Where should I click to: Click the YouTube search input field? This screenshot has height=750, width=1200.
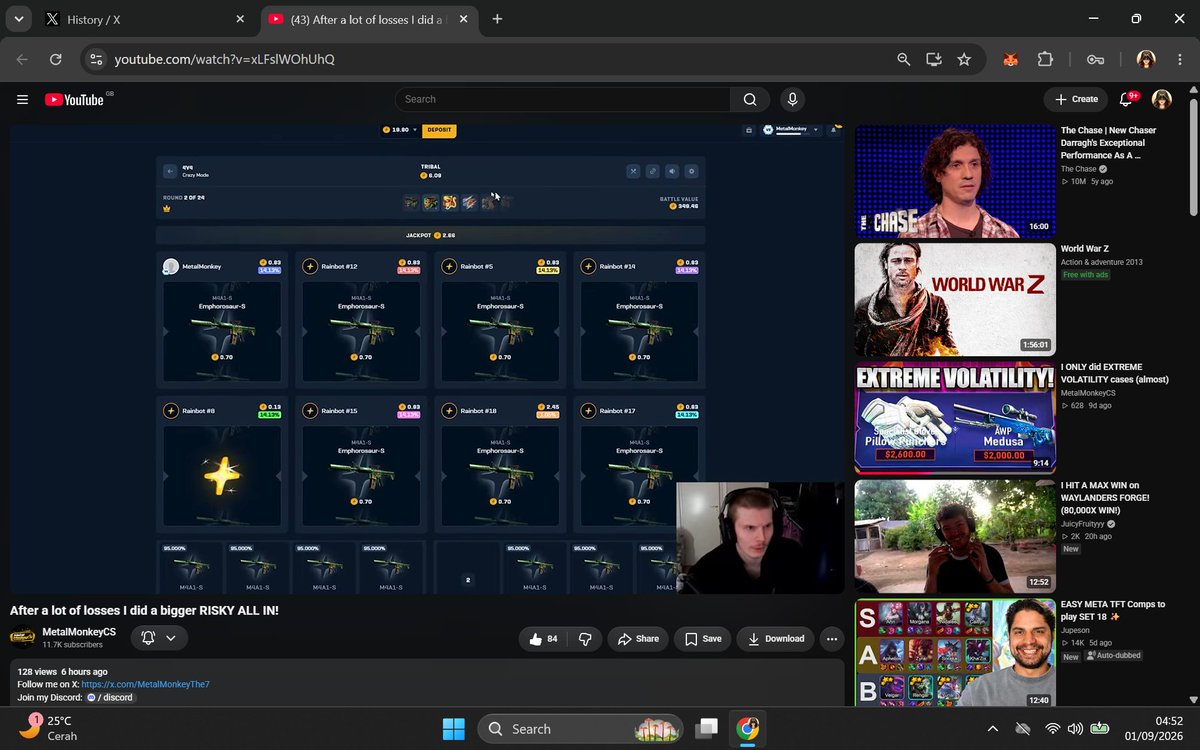563,99
